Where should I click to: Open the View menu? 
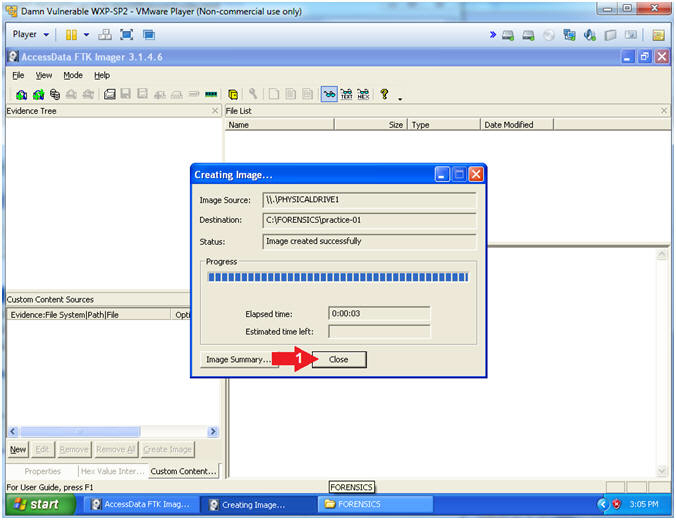coord(44,75)
